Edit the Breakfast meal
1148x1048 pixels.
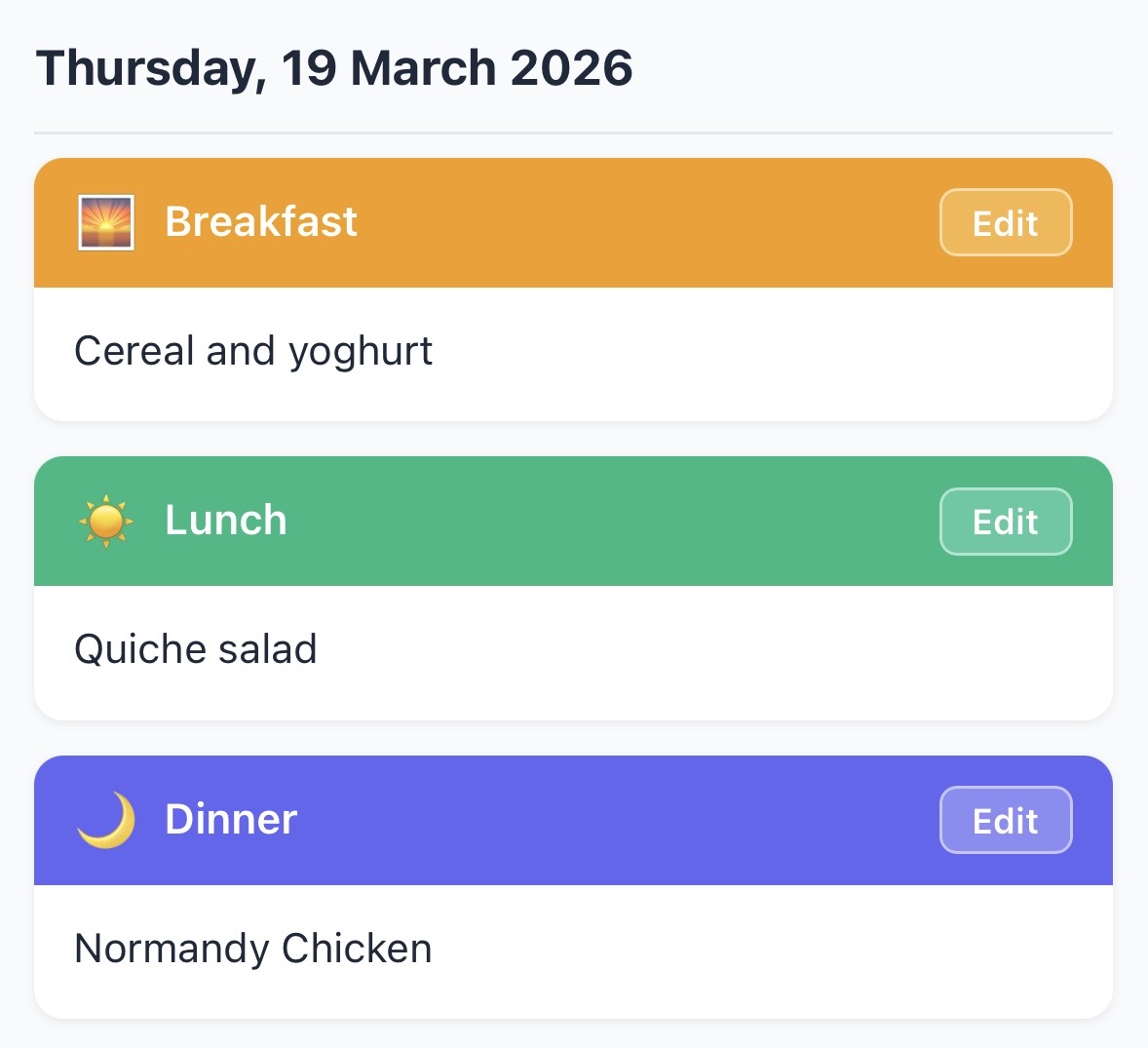click(x=1005, y=223)
